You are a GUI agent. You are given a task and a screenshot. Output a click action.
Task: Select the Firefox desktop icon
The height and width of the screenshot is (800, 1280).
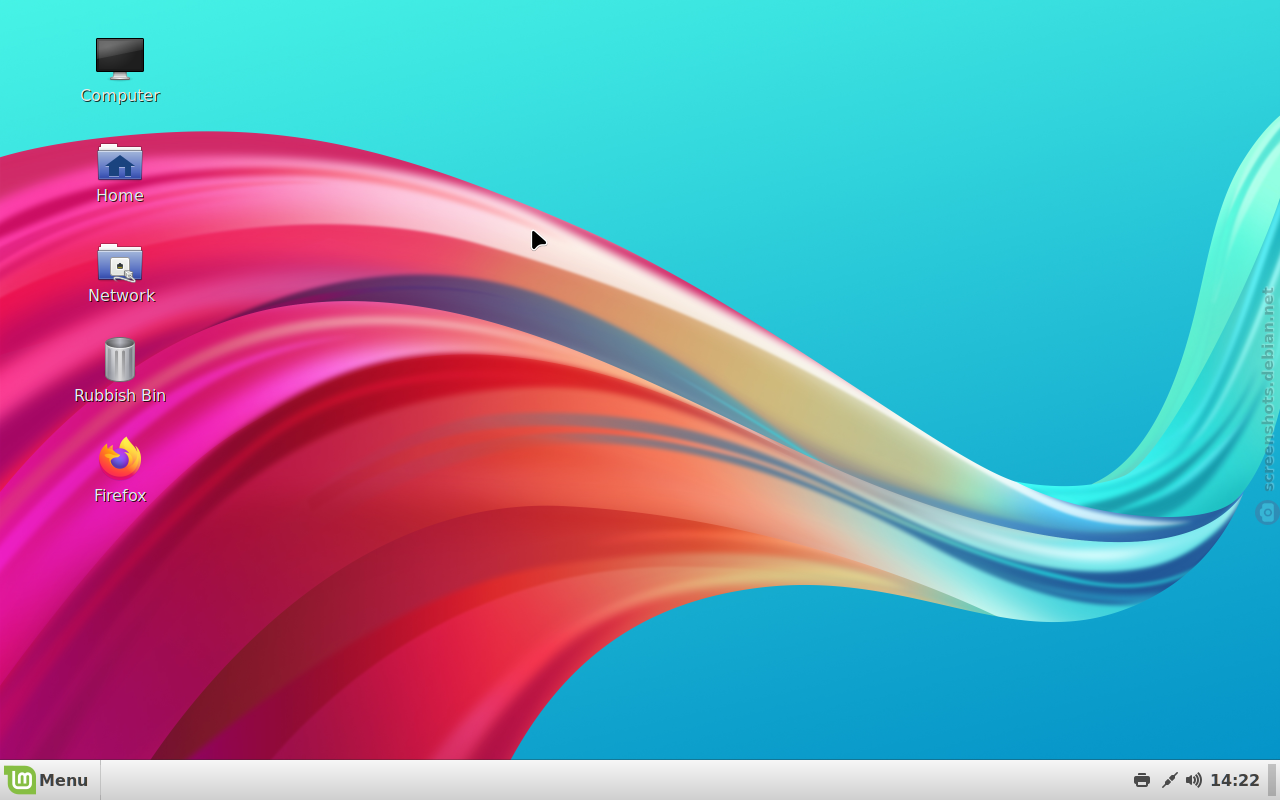click(120, 459)
